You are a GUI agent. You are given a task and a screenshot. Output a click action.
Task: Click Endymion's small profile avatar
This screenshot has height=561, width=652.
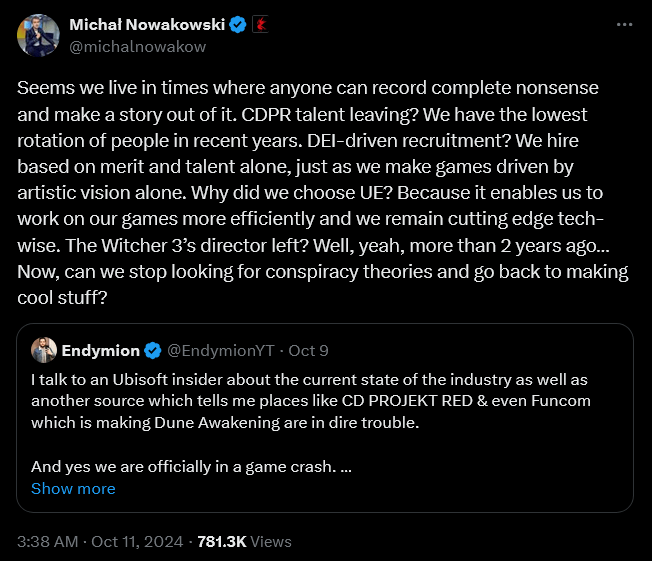pyautogui.click(x=43, y=350)
